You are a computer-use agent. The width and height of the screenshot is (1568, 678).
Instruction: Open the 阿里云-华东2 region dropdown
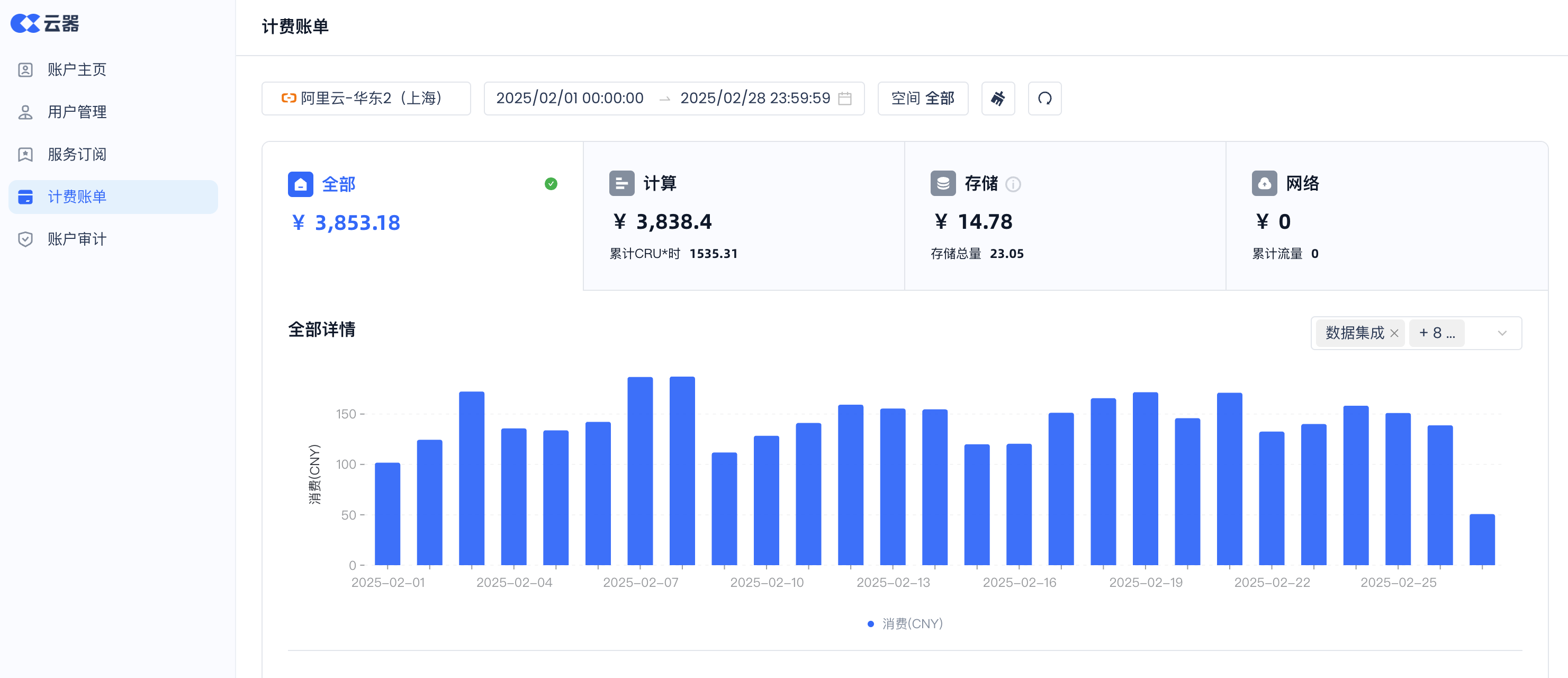pyautogui.click(x=366, y=99)
